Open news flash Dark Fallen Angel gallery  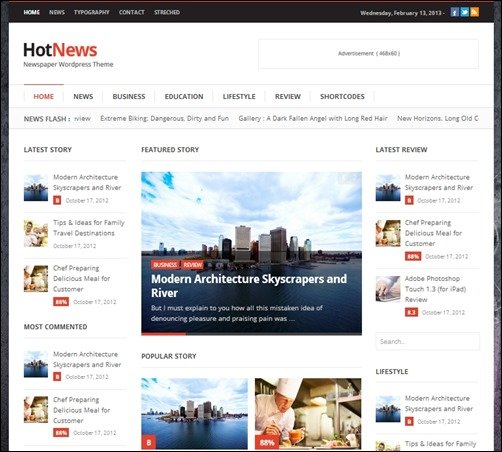click(313, 119)
